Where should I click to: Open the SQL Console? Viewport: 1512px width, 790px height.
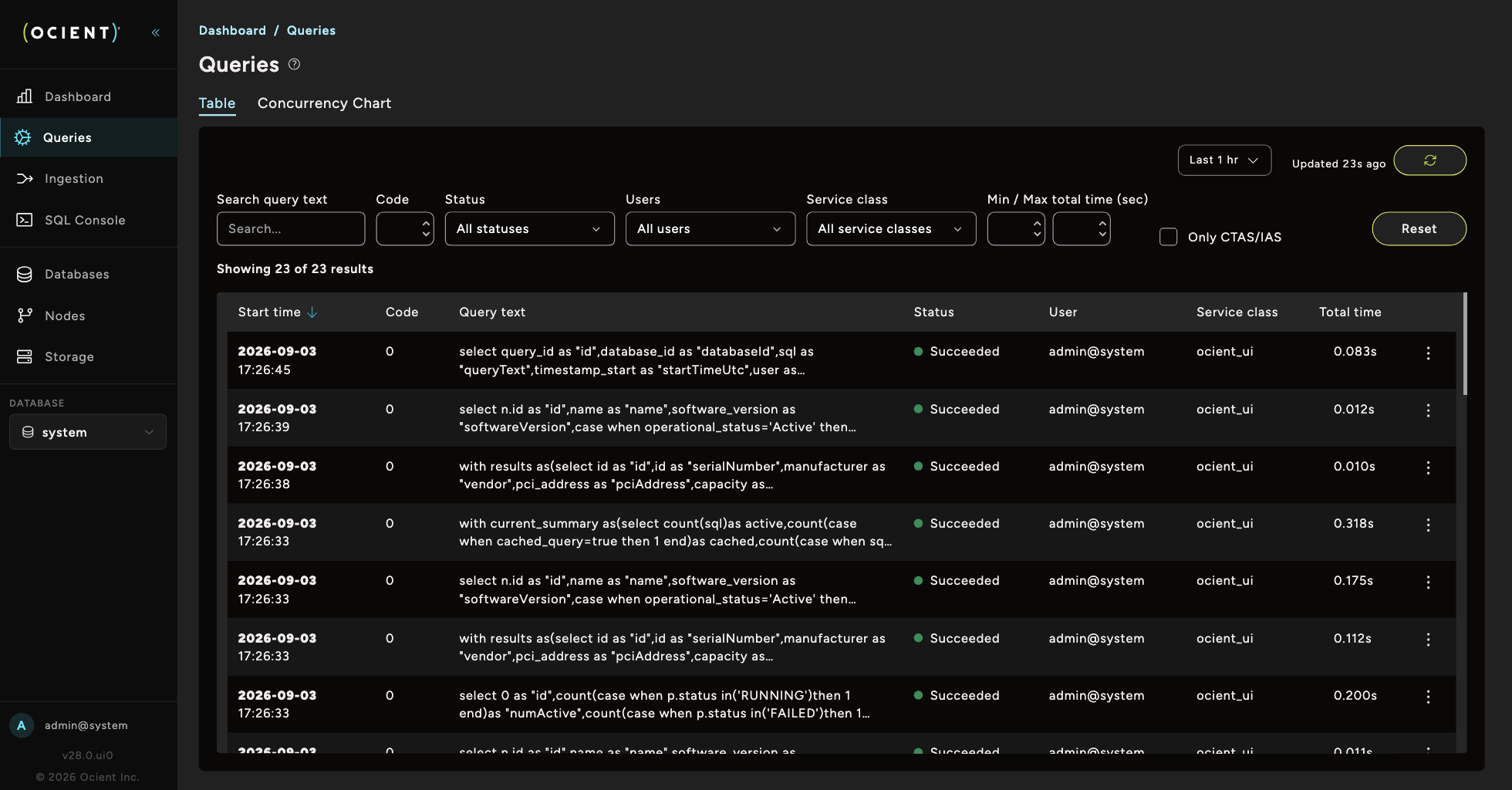(89, 220)
